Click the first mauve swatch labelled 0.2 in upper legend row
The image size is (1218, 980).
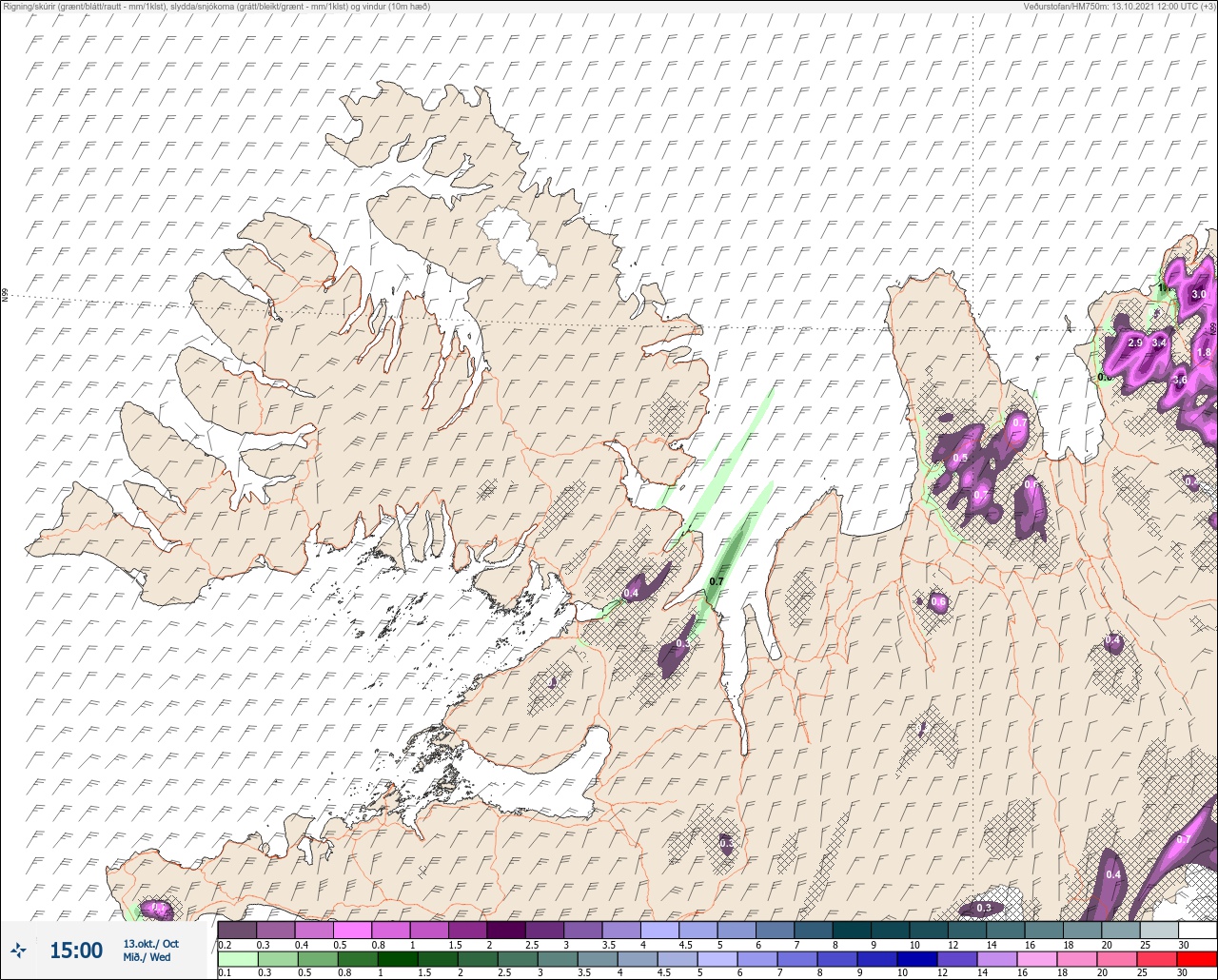(x=237, y=930)
